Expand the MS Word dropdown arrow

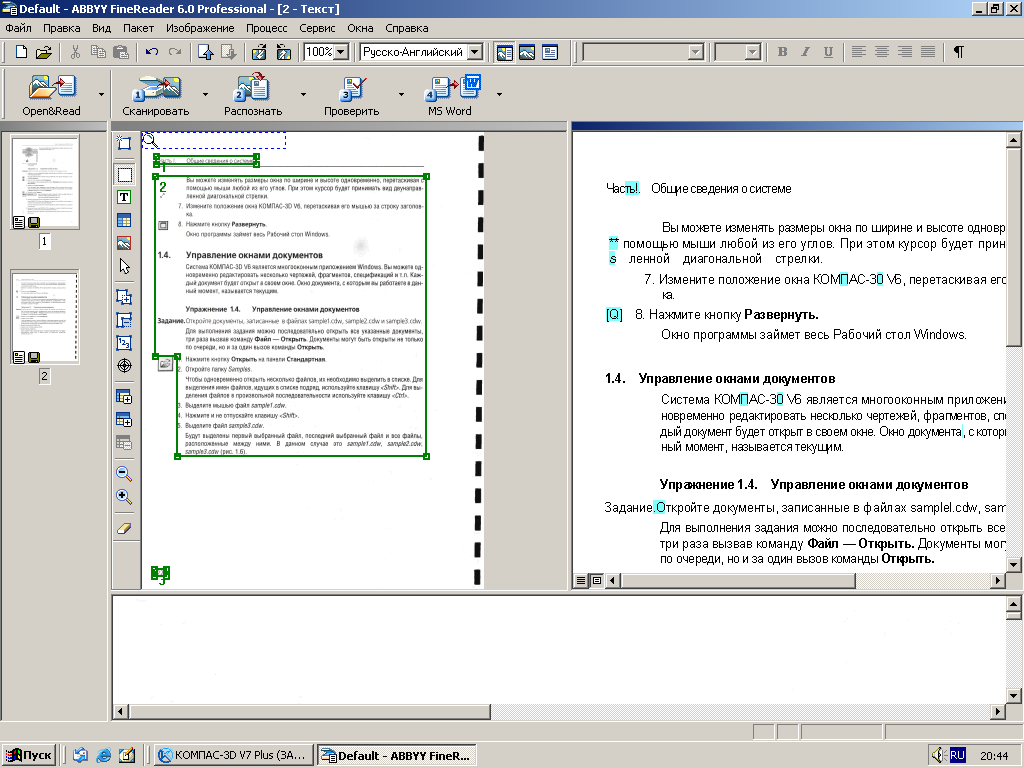(x=499, y=95)
